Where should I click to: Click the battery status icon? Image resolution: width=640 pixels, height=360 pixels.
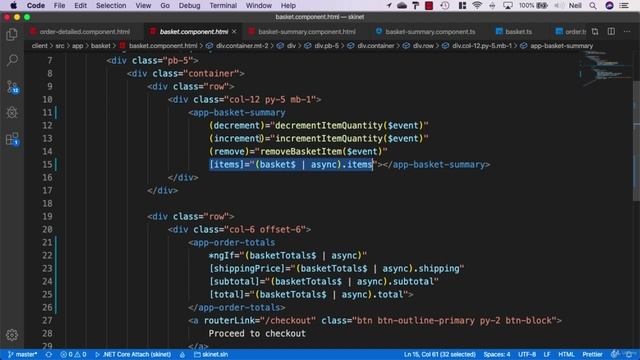tap(542, 5)
